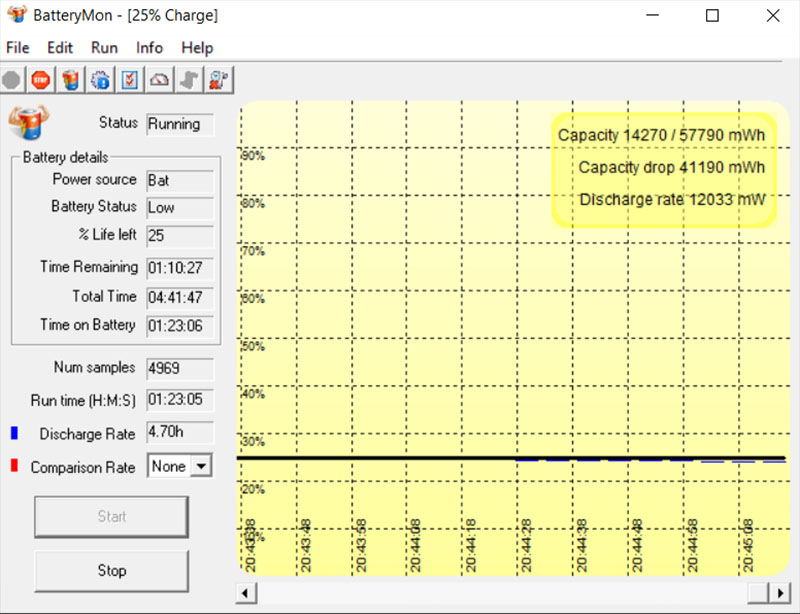Click the grey disabled toolbar icon beside the gauge
This screenshot has width=800, height=614.
(x=190, y=79)
